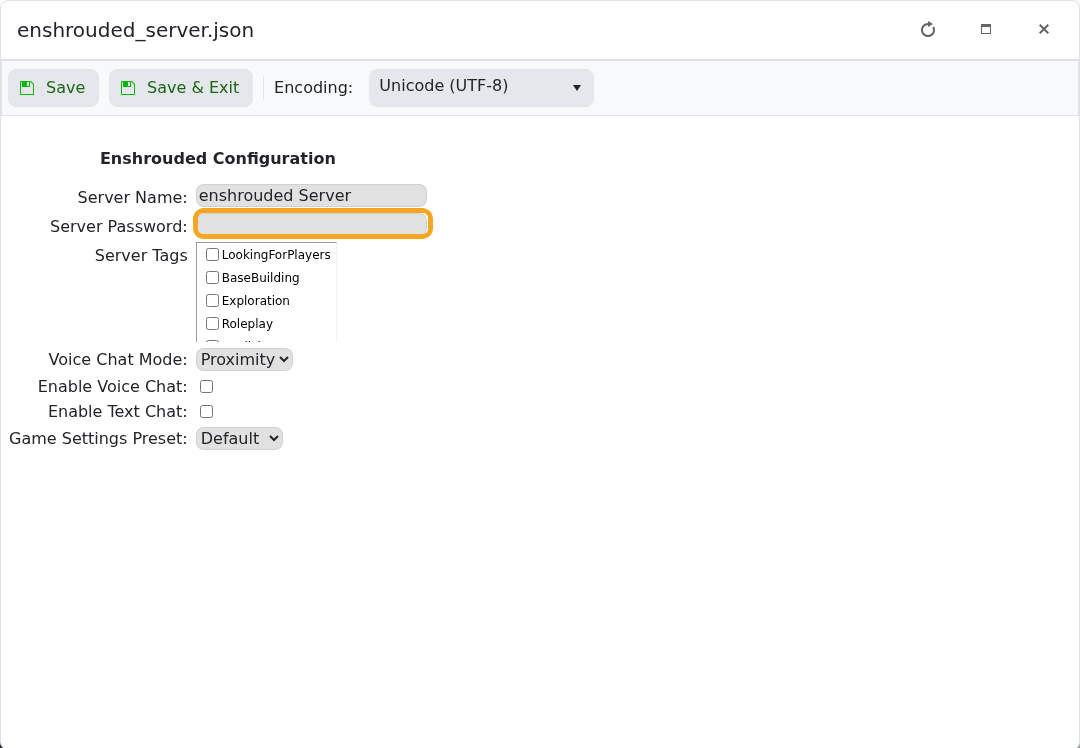Check the BaseBuilding tag
1080x748 pixels.
click(x=212, y=278)
